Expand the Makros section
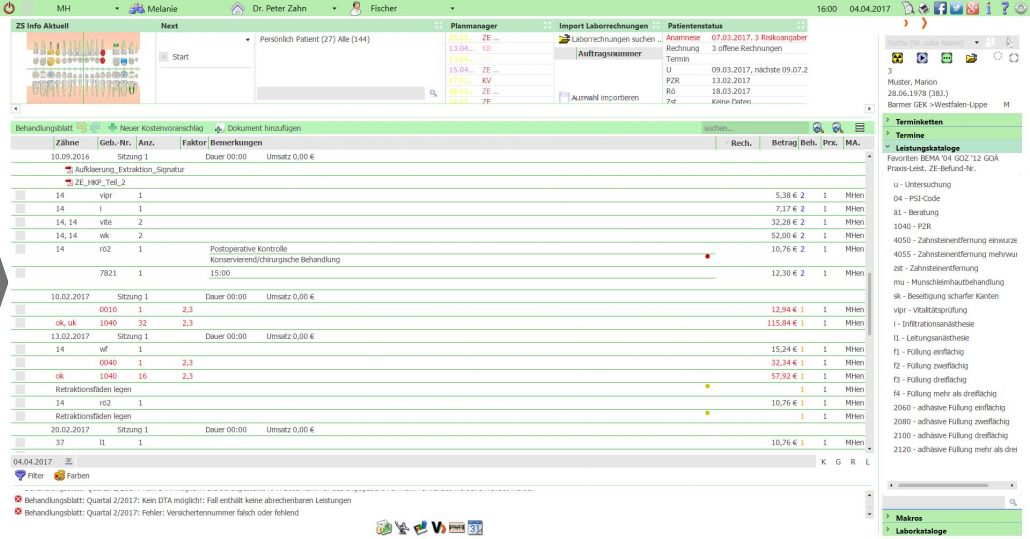This screenshot has height=539, width=1030. pyautogui.click(x=910, y=517)
